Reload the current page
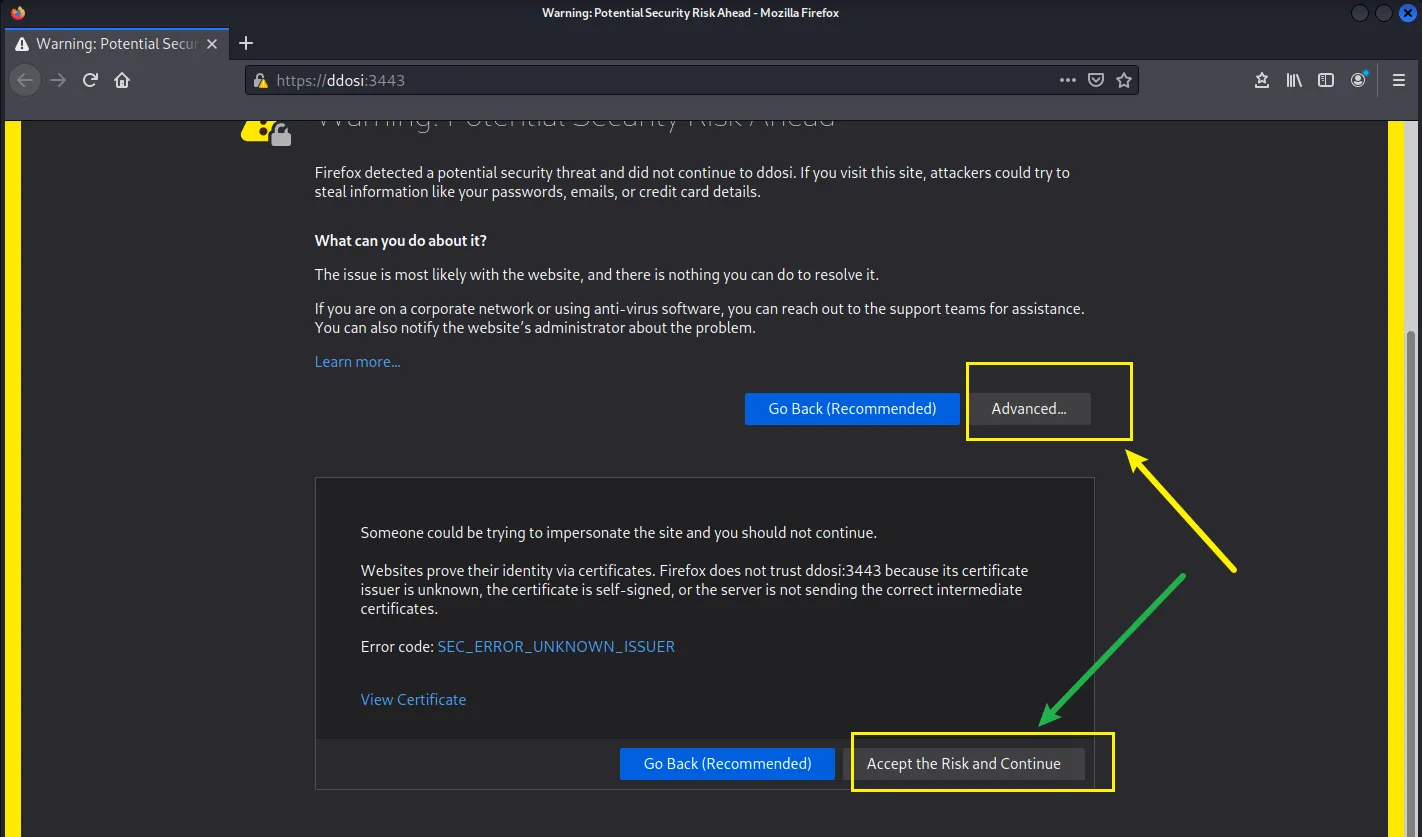The image size is (1422, 837). [x=90, y=81]
